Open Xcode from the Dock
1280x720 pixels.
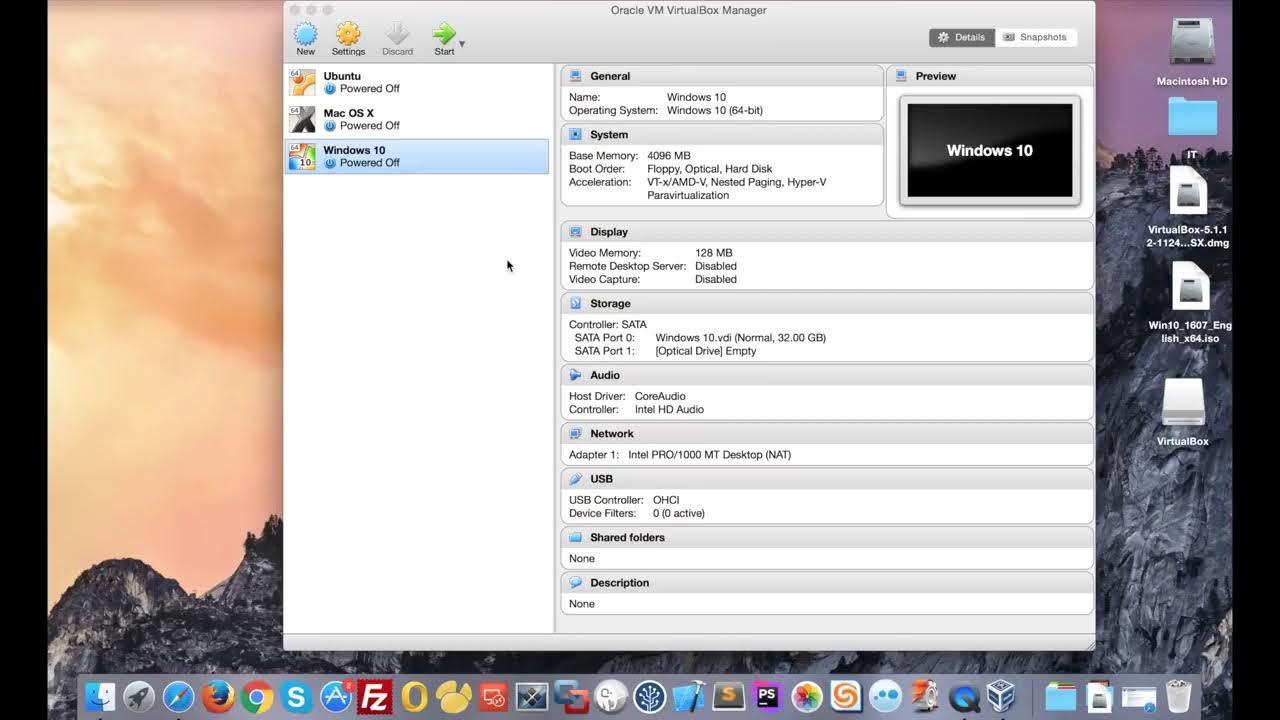point(689,696)
